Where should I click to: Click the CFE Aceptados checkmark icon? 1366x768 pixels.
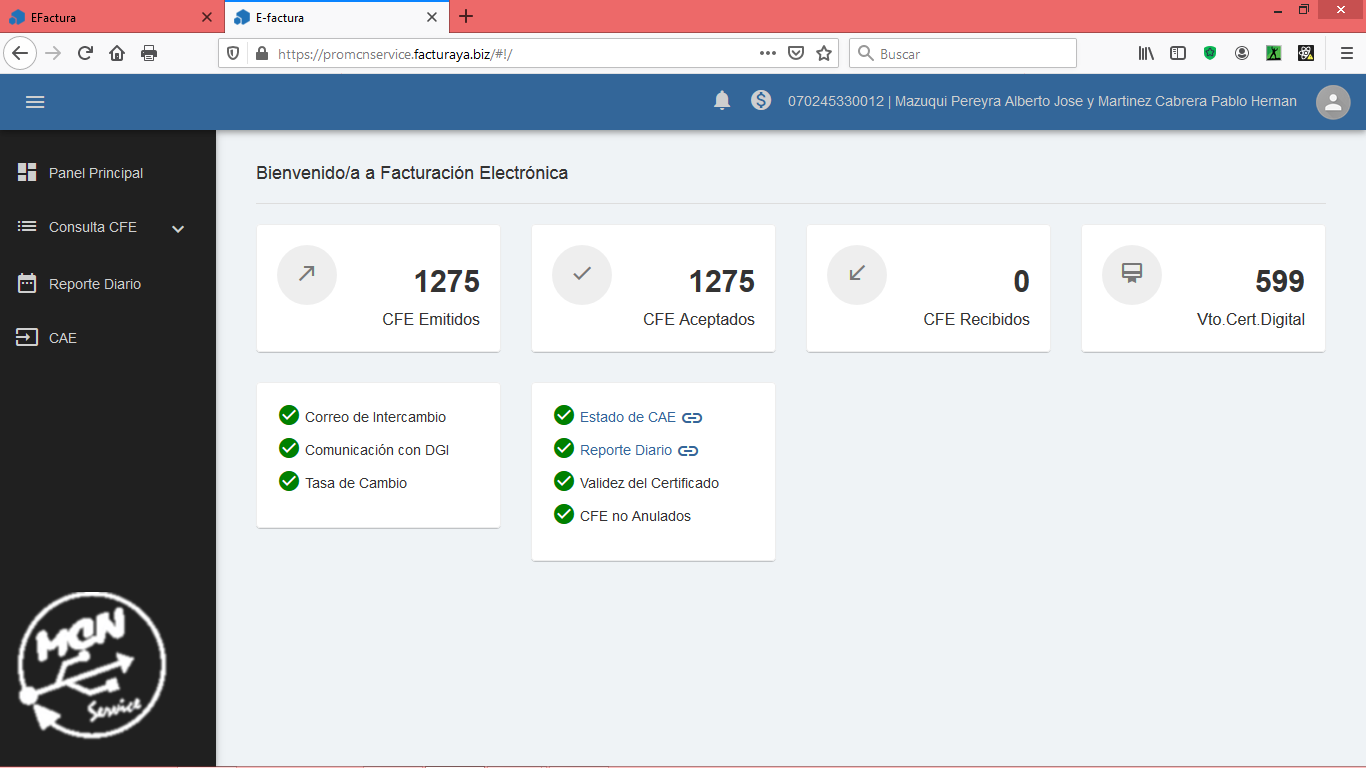(x=582, y=274)
